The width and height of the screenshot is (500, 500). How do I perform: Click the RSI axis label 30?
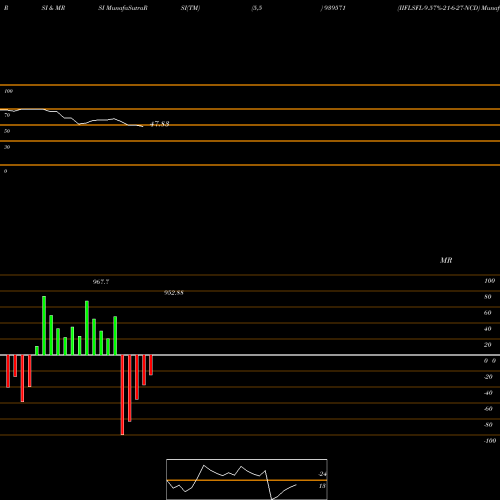[7, 147]
